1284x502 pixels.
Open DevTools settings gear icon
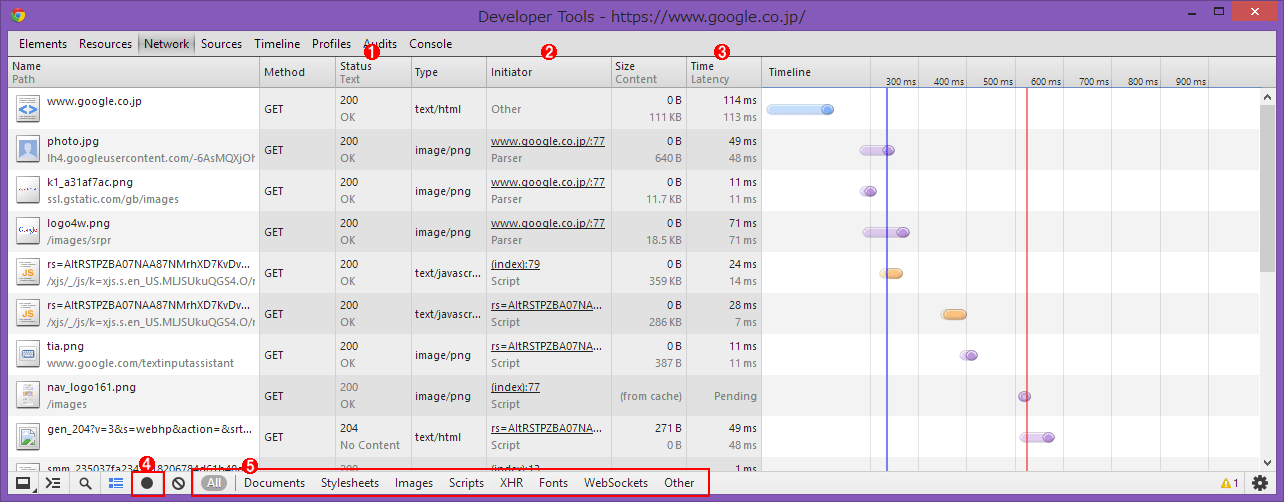[1260, 483]
